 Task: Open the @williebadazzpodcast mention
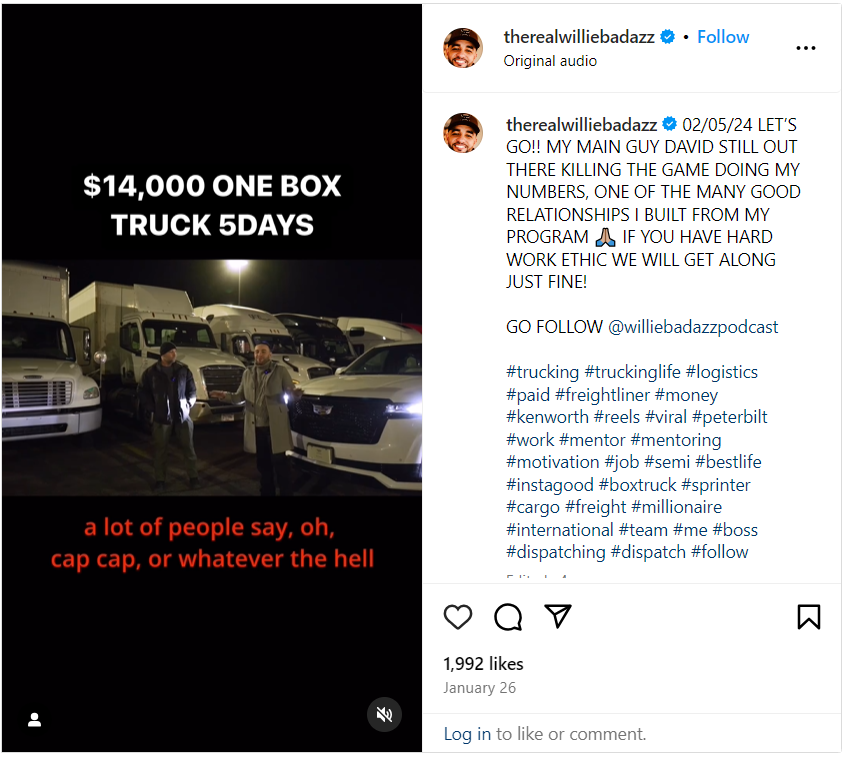[x=693, y=327]
